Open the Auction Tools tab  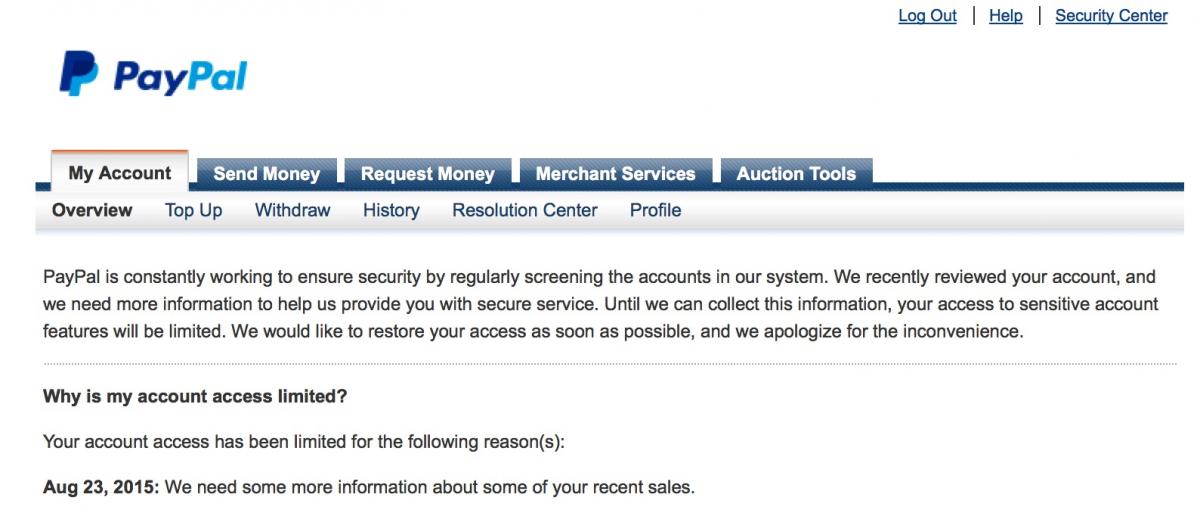[x=796, y=174]
